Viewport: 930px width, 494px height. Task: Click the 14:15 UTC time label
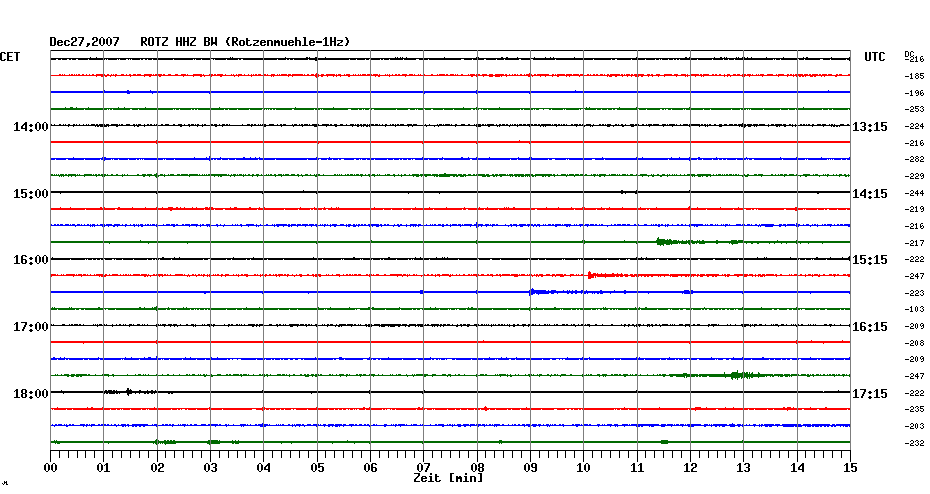pos(870,194)
